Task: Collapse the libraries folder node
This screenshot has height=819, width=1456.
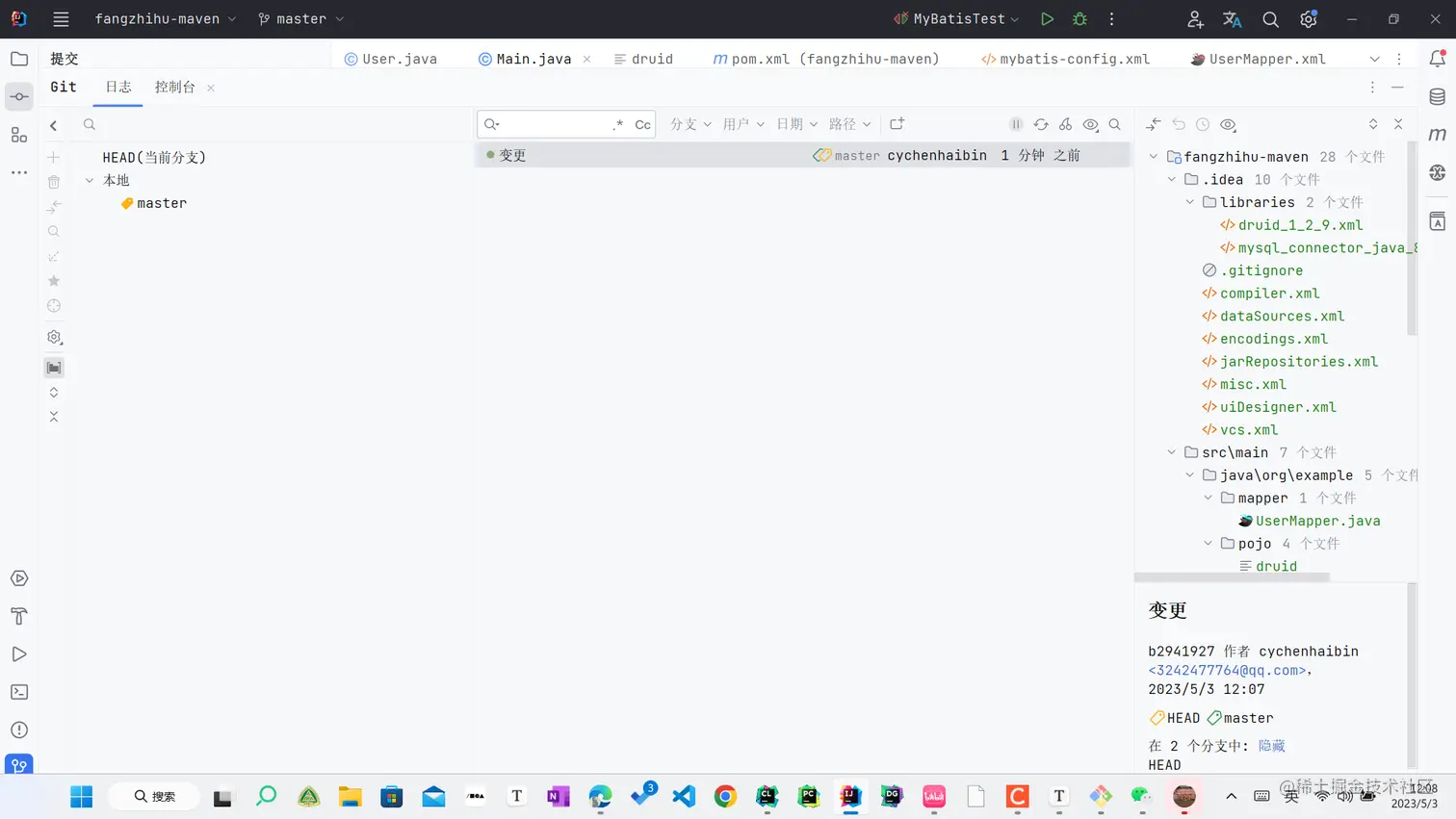Action: point(1190,202)
